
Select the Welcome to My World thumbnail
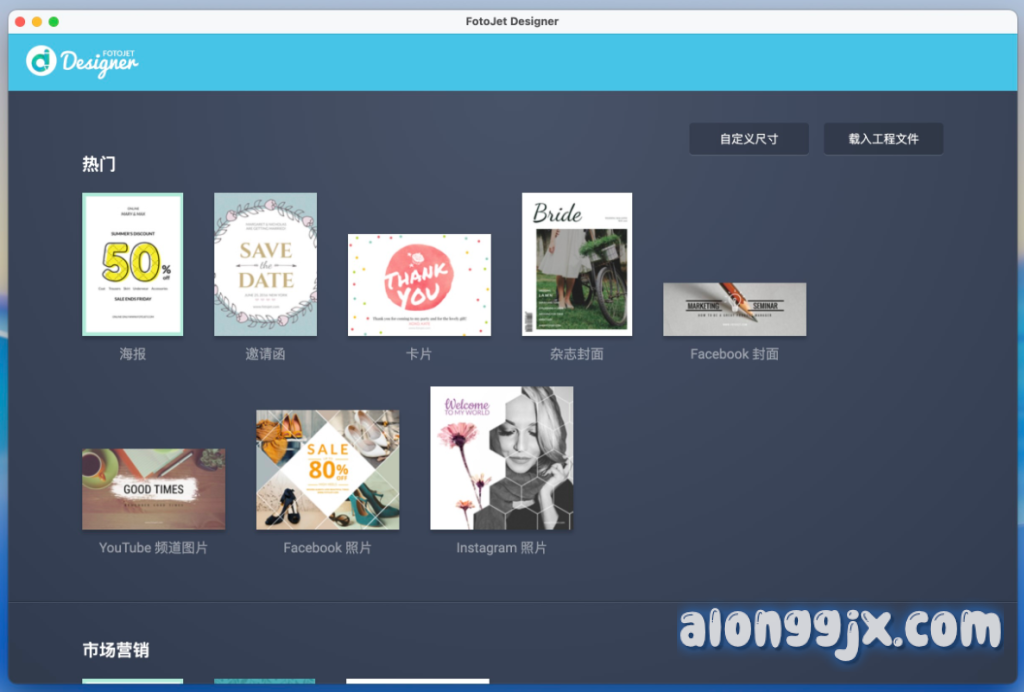point(501,458)
